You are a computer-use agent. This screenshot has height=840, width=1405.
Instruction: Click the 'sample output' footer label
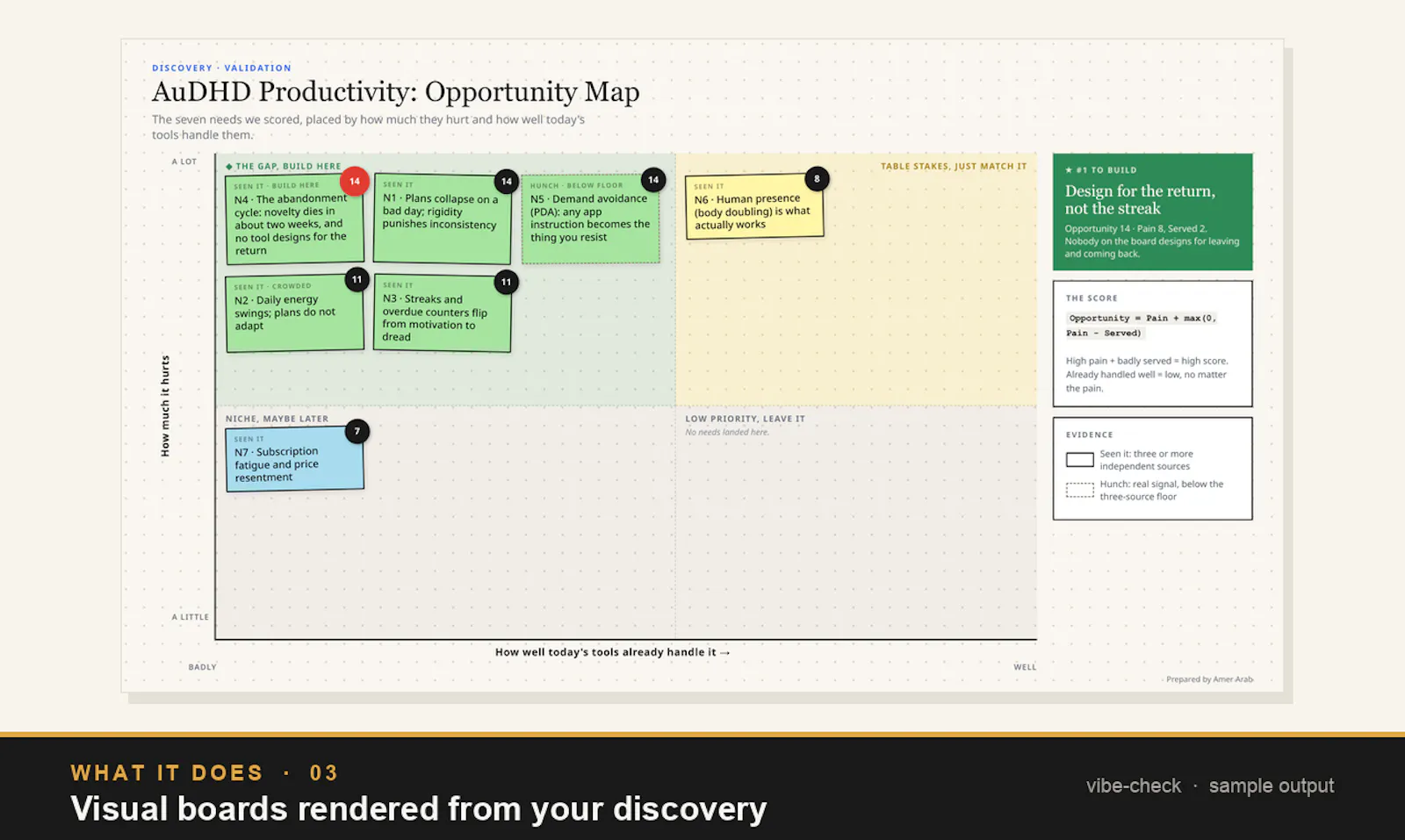pos(1272,786)
